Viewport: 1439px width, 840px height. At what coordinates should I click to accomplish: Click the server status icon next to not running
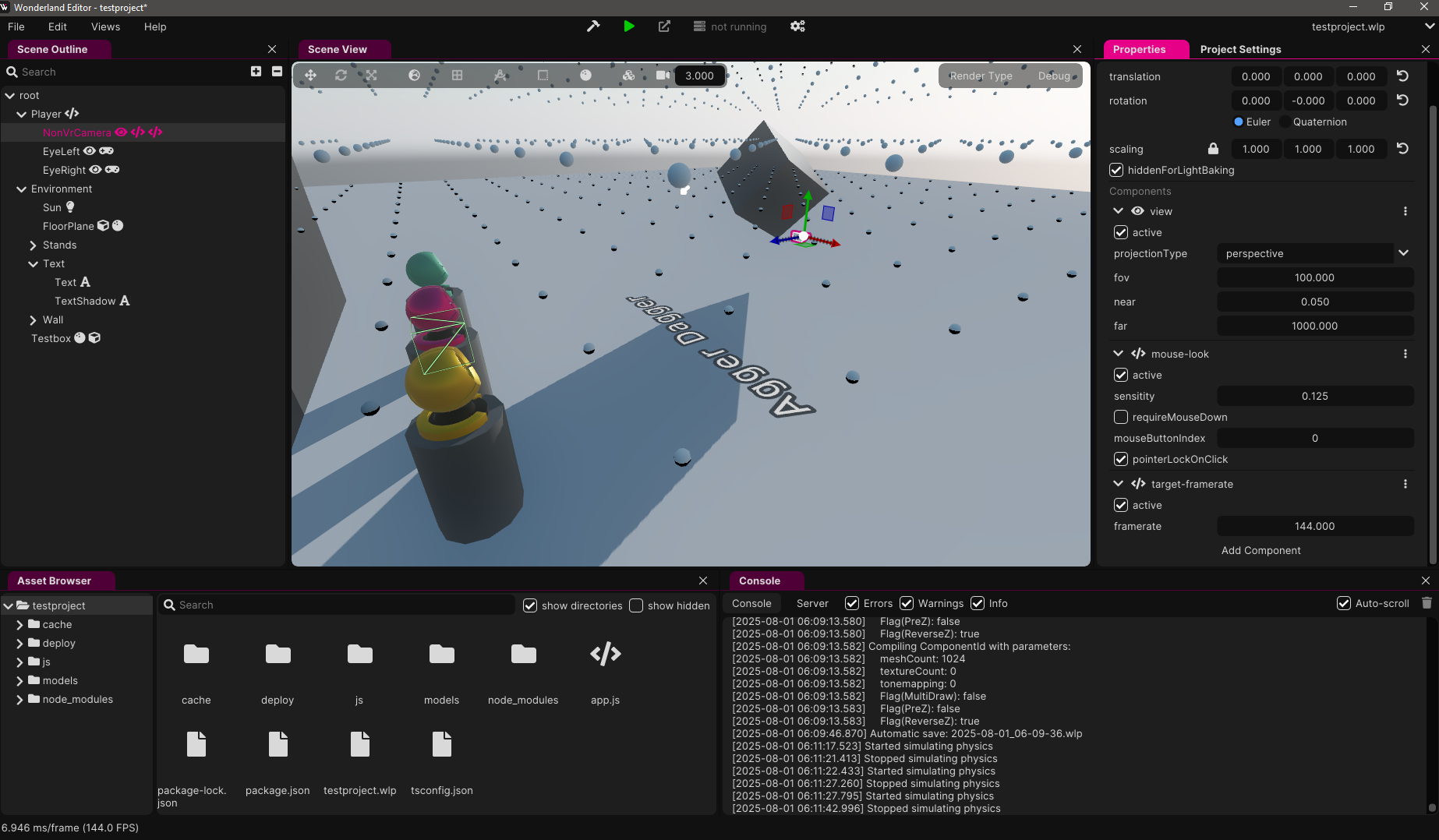[x=699, y=26]
